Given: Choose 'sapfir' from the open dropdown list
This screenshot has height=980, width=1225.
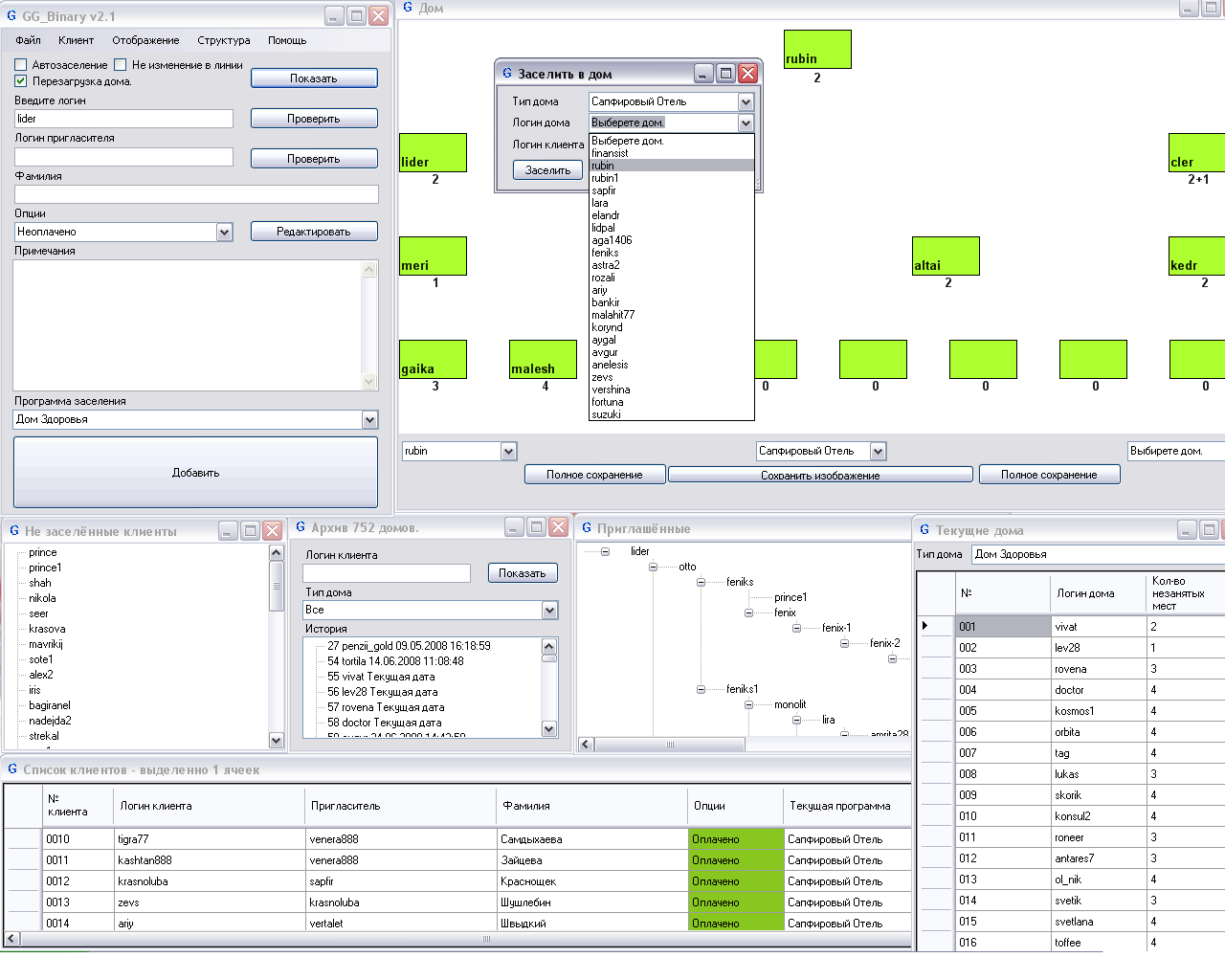Looking at the screenshot, I should 604,190.
